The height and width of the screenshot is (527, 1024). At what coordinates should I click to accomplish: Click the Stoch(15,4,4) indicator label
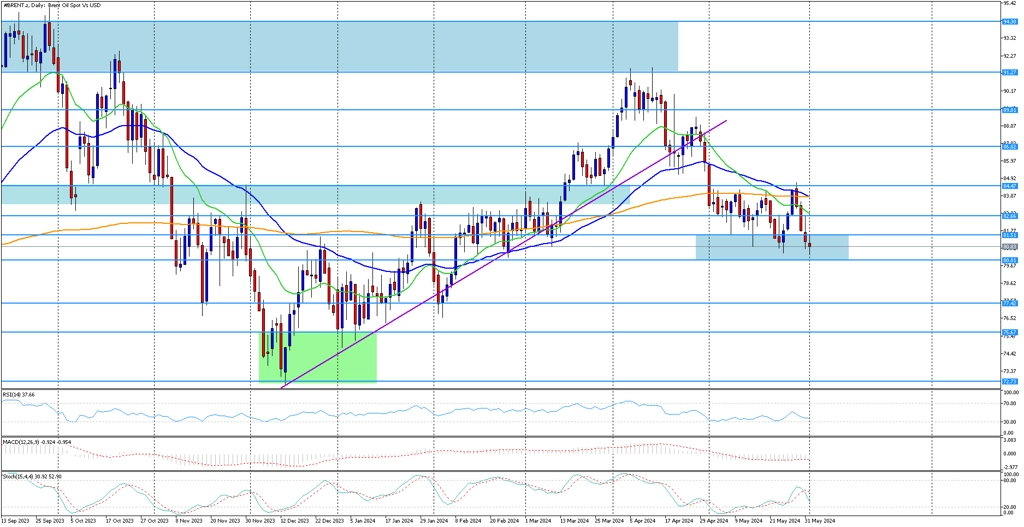tap(28, 477)
